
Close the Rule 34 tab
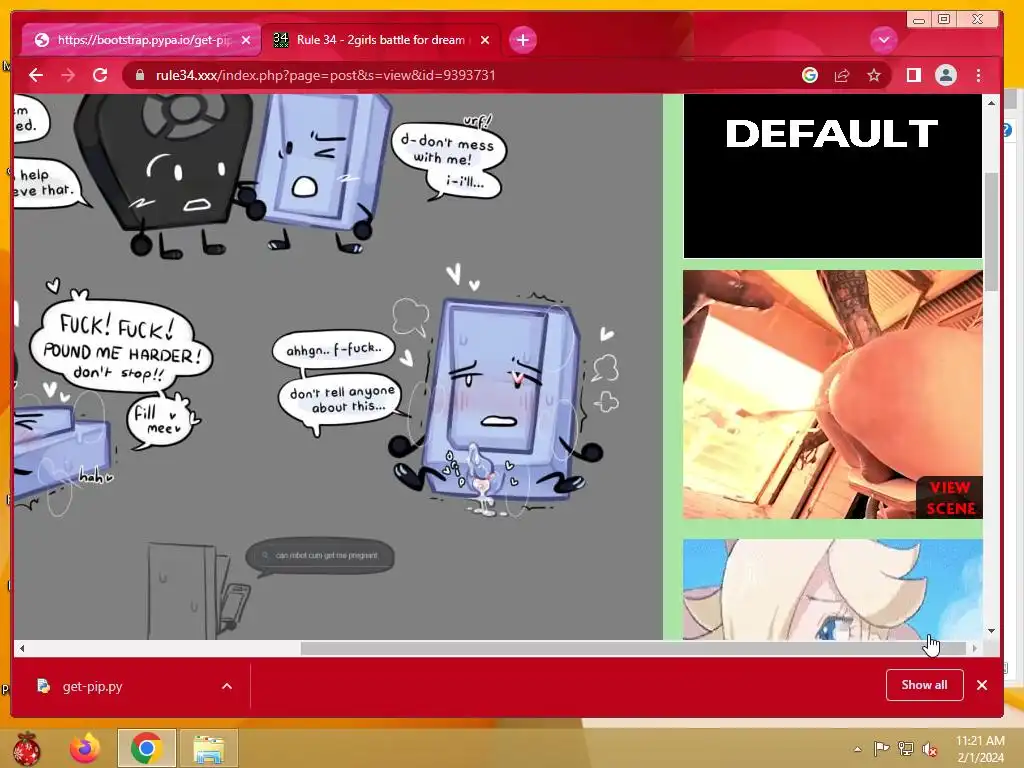click(485, 40)
